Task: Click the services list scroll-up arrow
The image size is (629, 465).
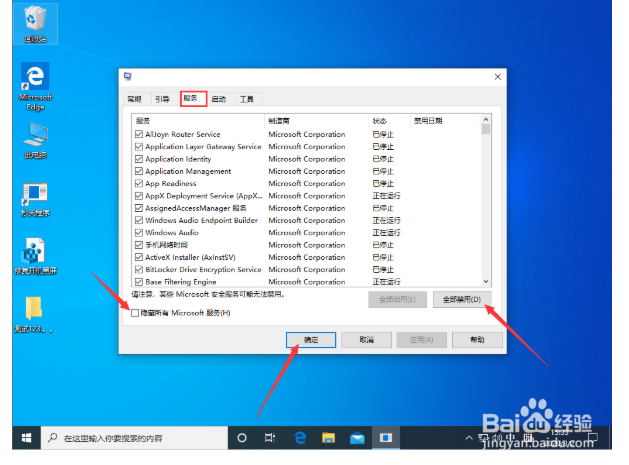Action: pos(486,119)
